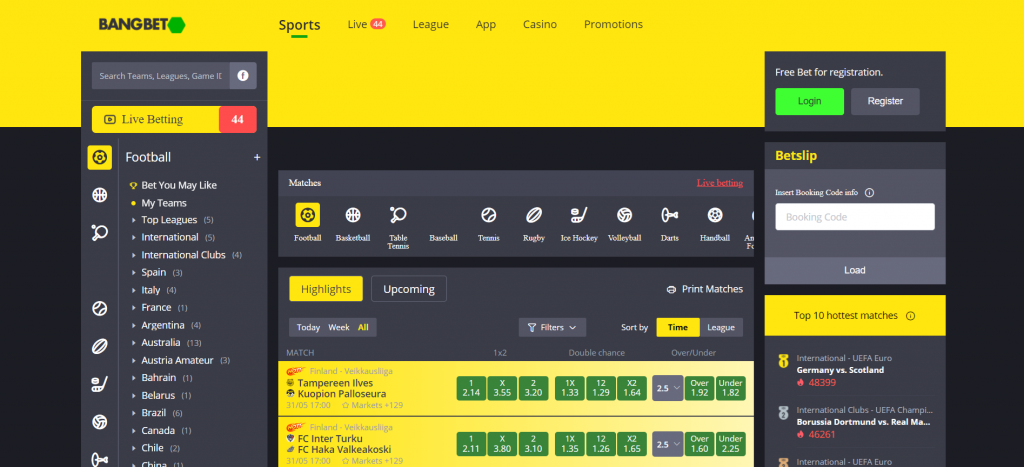Select the football icon in the left sidebar
Screen dimensions: 1024x467
pyautogui.click(x=99, y=157)
